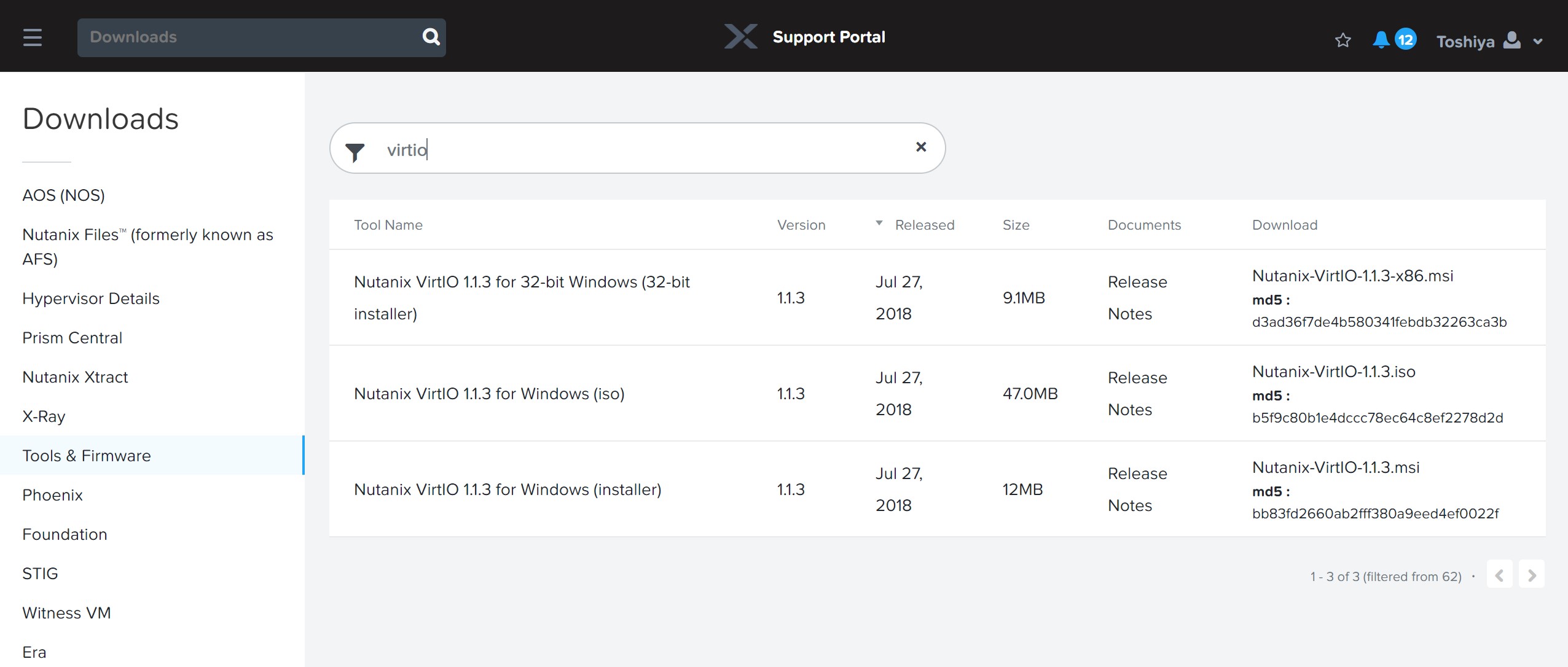
Task: Click the star favorites icon
Action: pos(1343,41)
